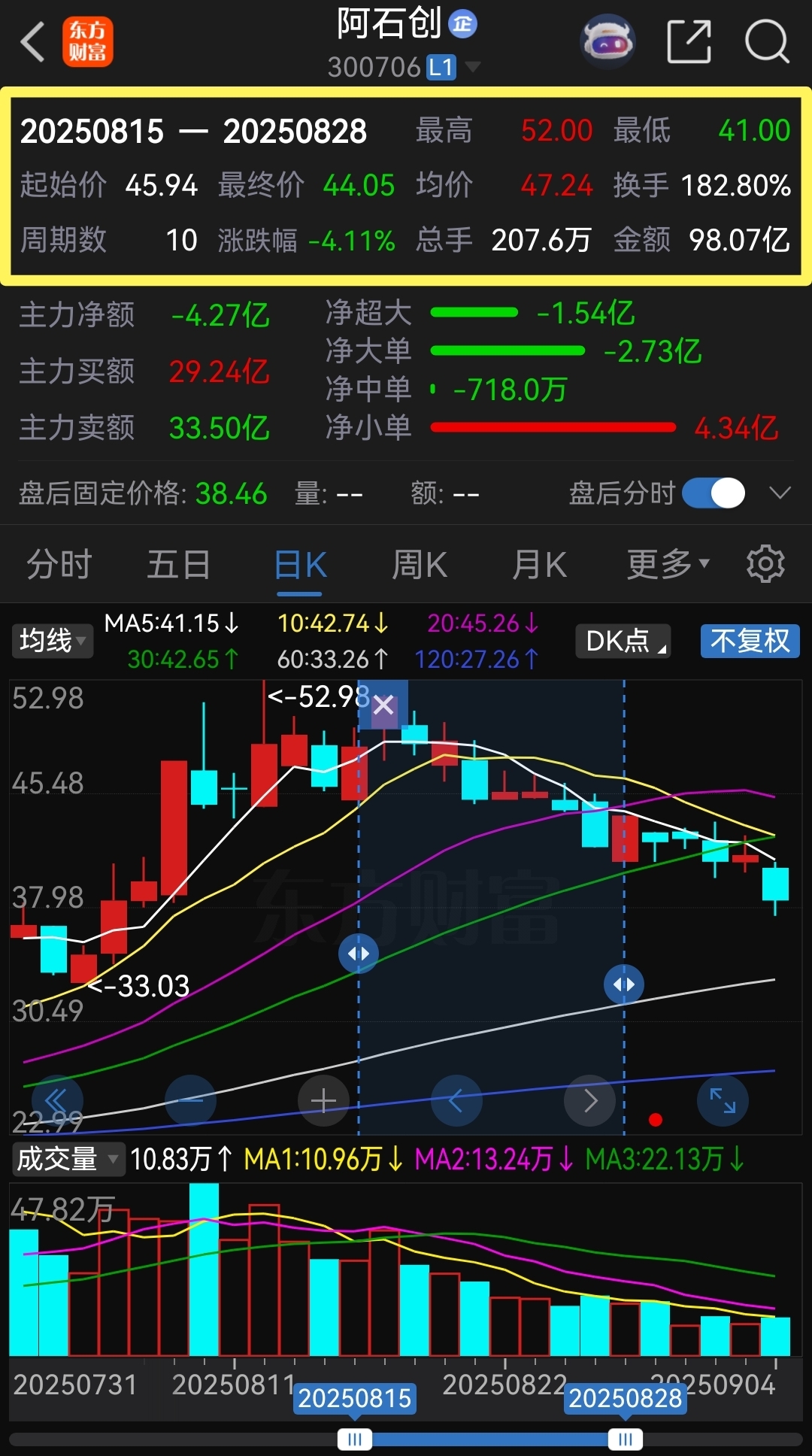Image resolution: width=812 pixels, height=1456 pixels.
Task: Share the page with the export icon
Action: (689, 41)
